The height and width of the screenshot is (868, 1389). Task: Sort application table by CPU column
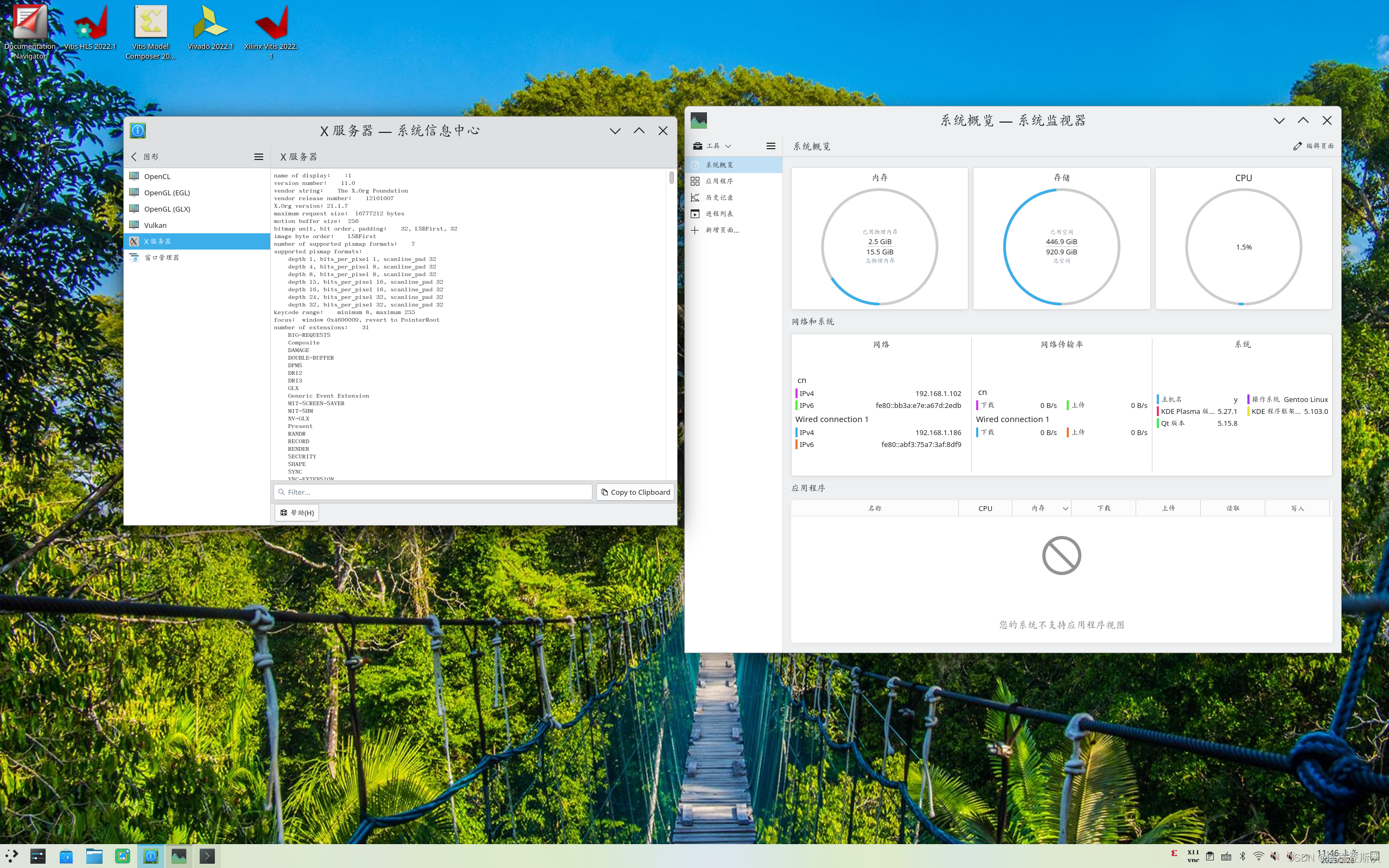[x=985, y=509]
